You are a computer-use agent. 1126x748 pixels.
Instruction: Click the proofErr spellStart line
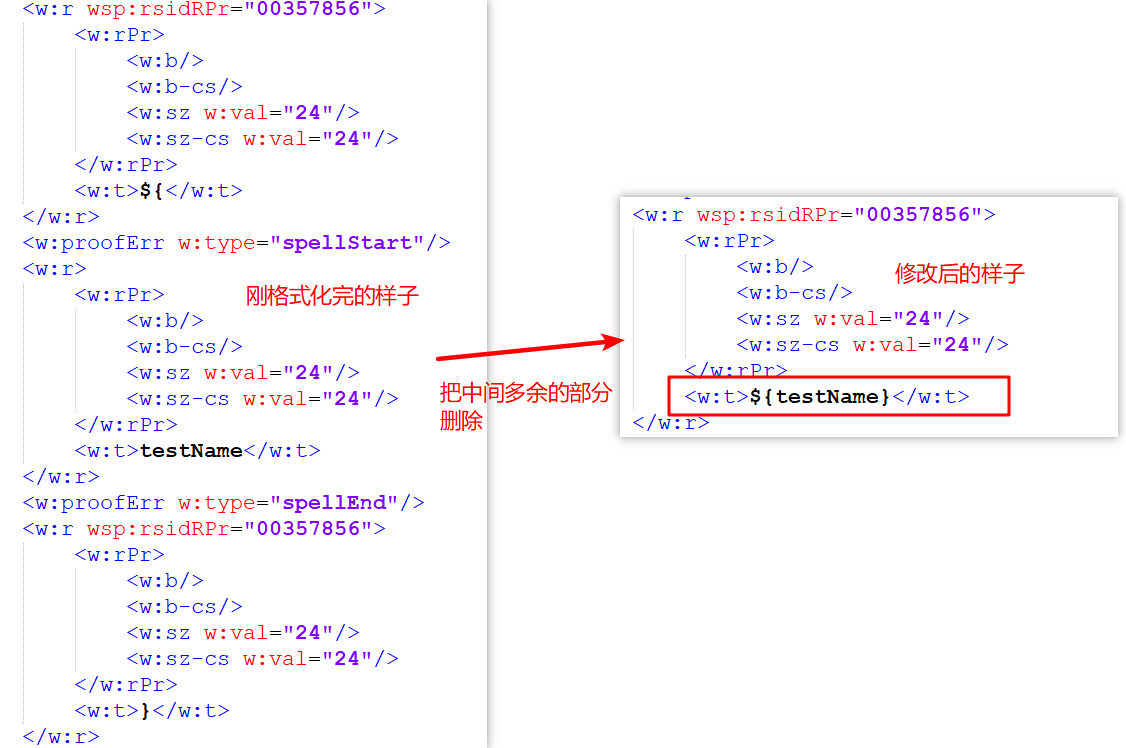point(236,243)
